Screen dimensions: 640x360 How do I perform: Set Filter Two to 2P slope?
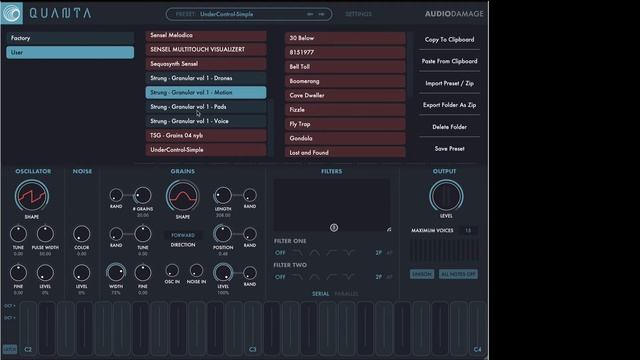(378, 277)
